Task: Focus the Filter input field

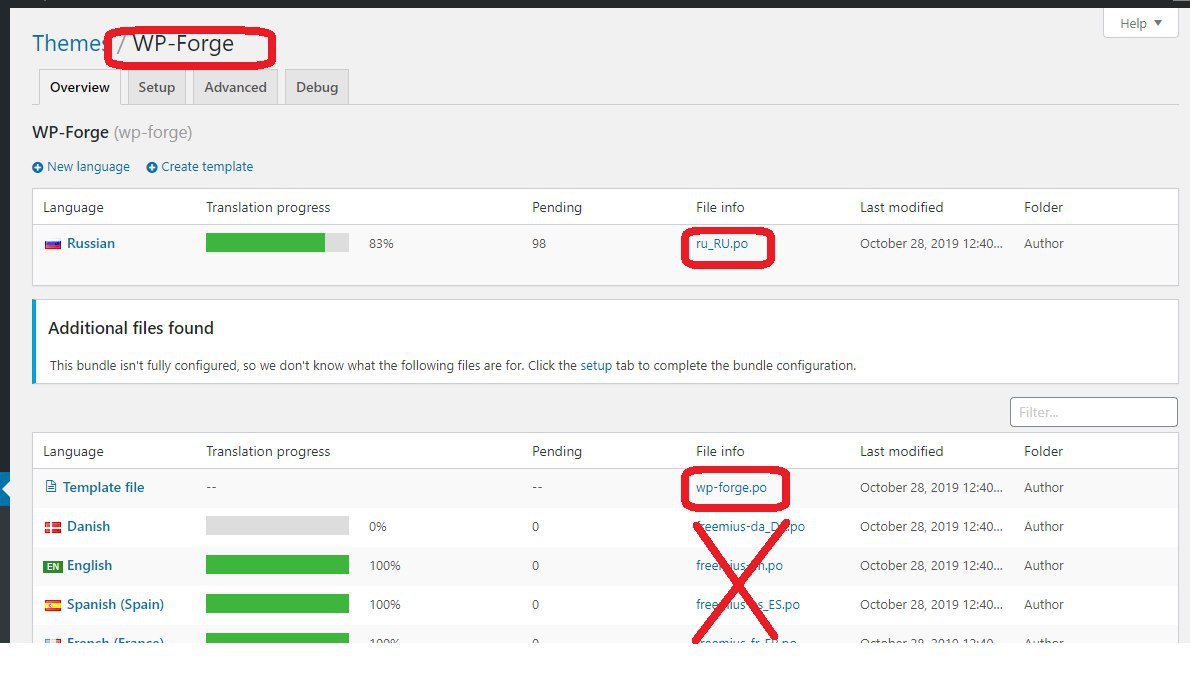Action: coord(1094,412)
